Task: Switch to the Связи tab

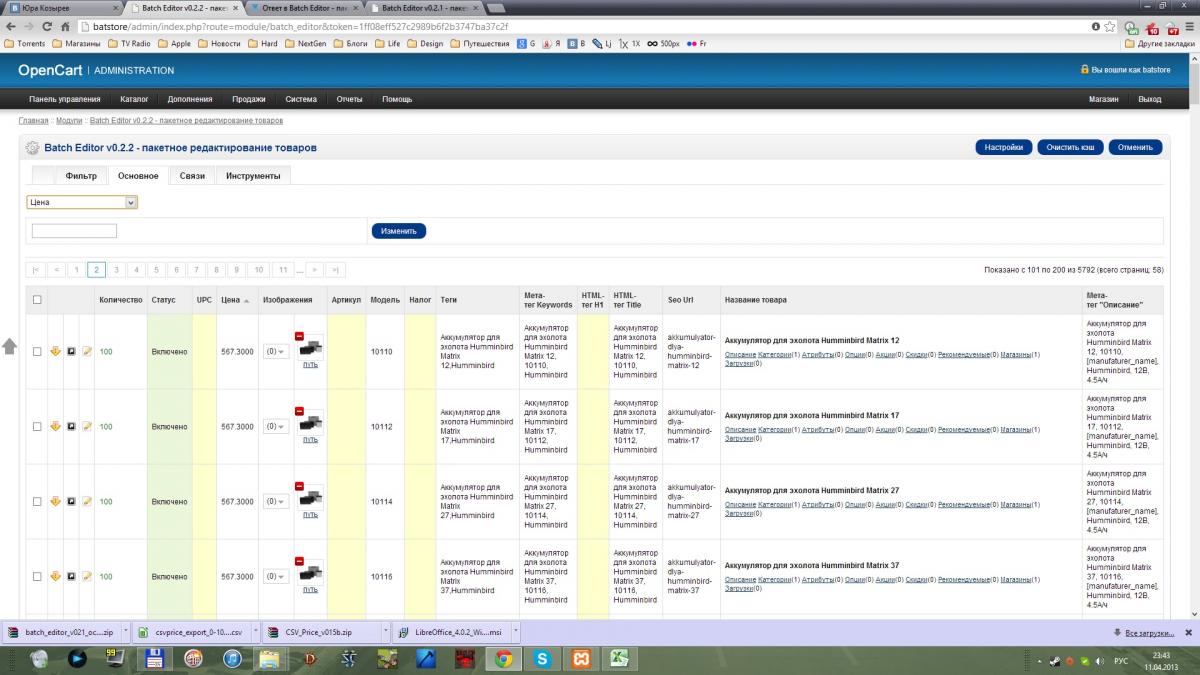Action: 192,176
